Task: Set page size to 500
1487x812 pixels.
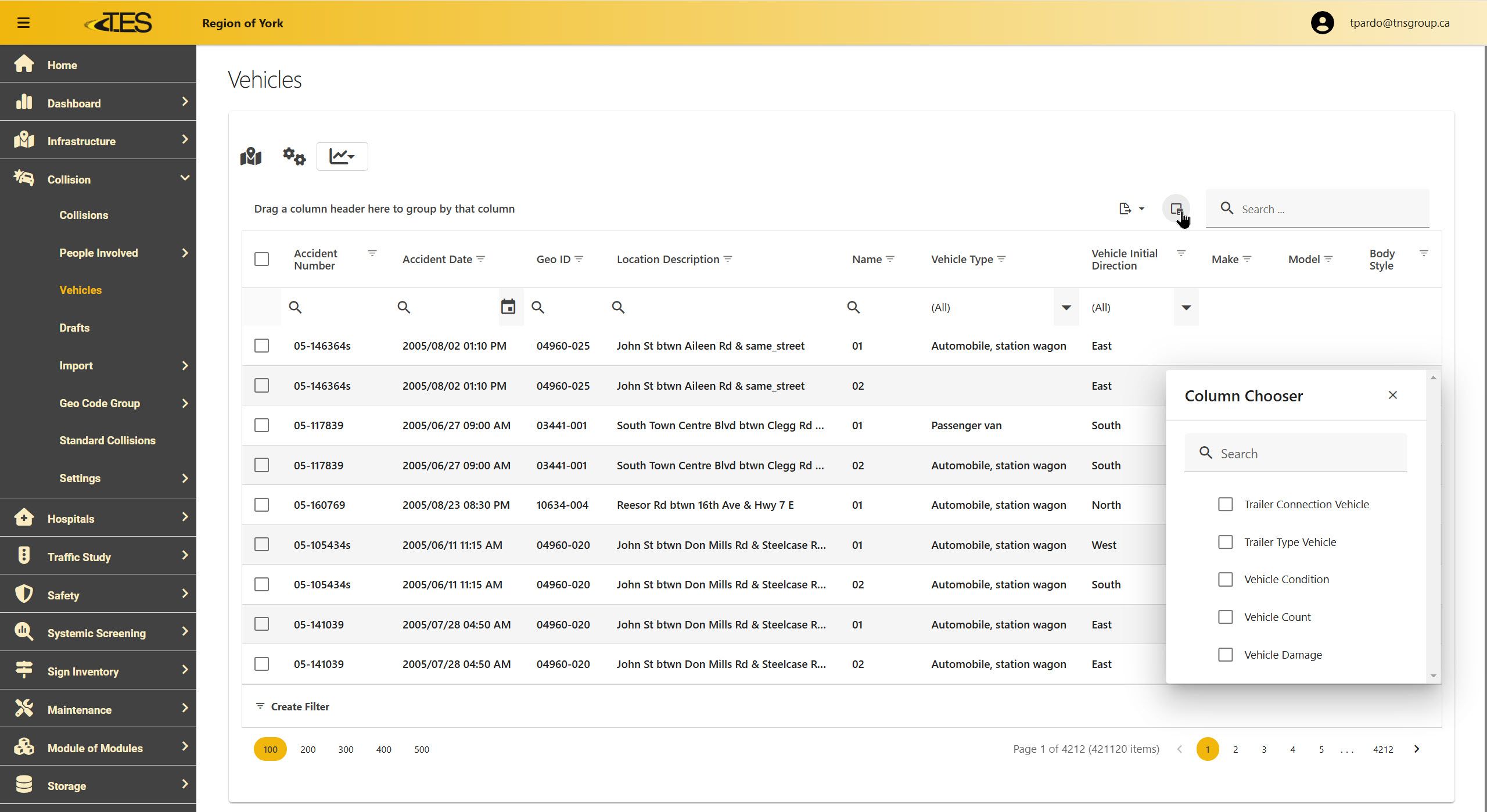Action: pos(422,749)
